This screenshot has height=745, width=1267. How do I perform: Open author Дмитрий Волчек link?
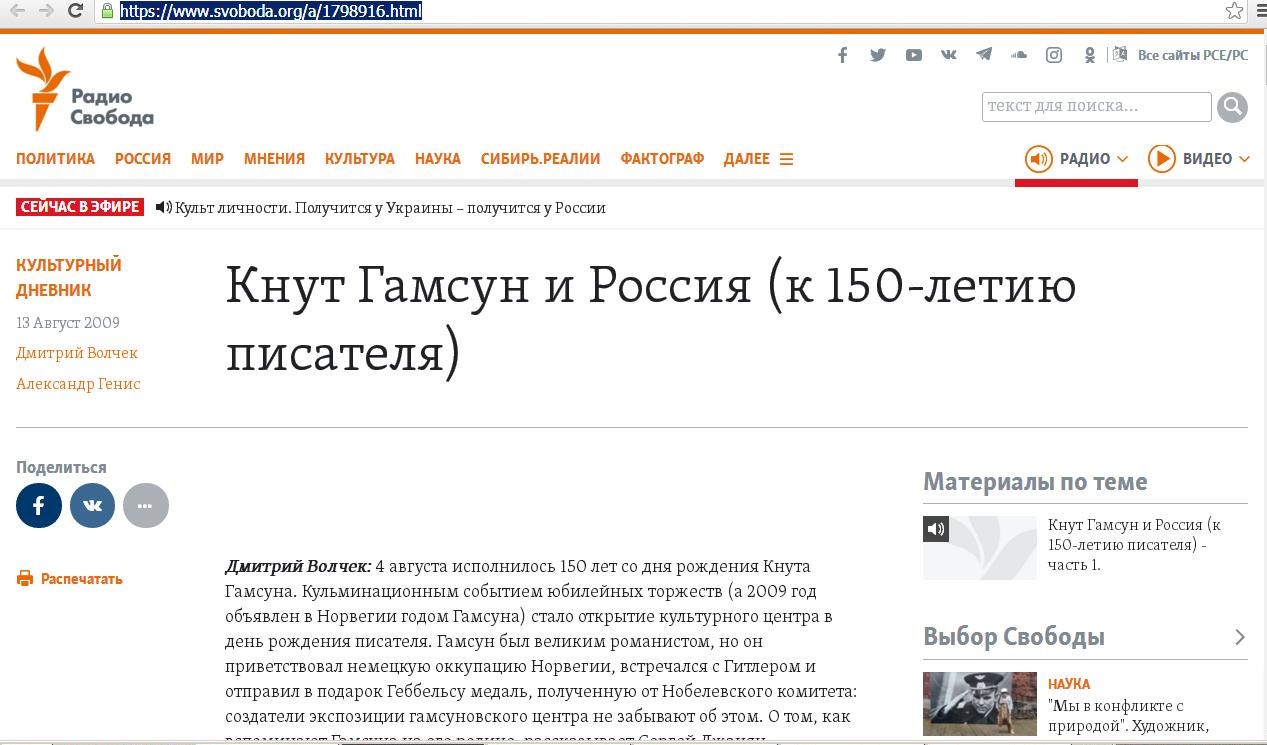coord(77,353)
